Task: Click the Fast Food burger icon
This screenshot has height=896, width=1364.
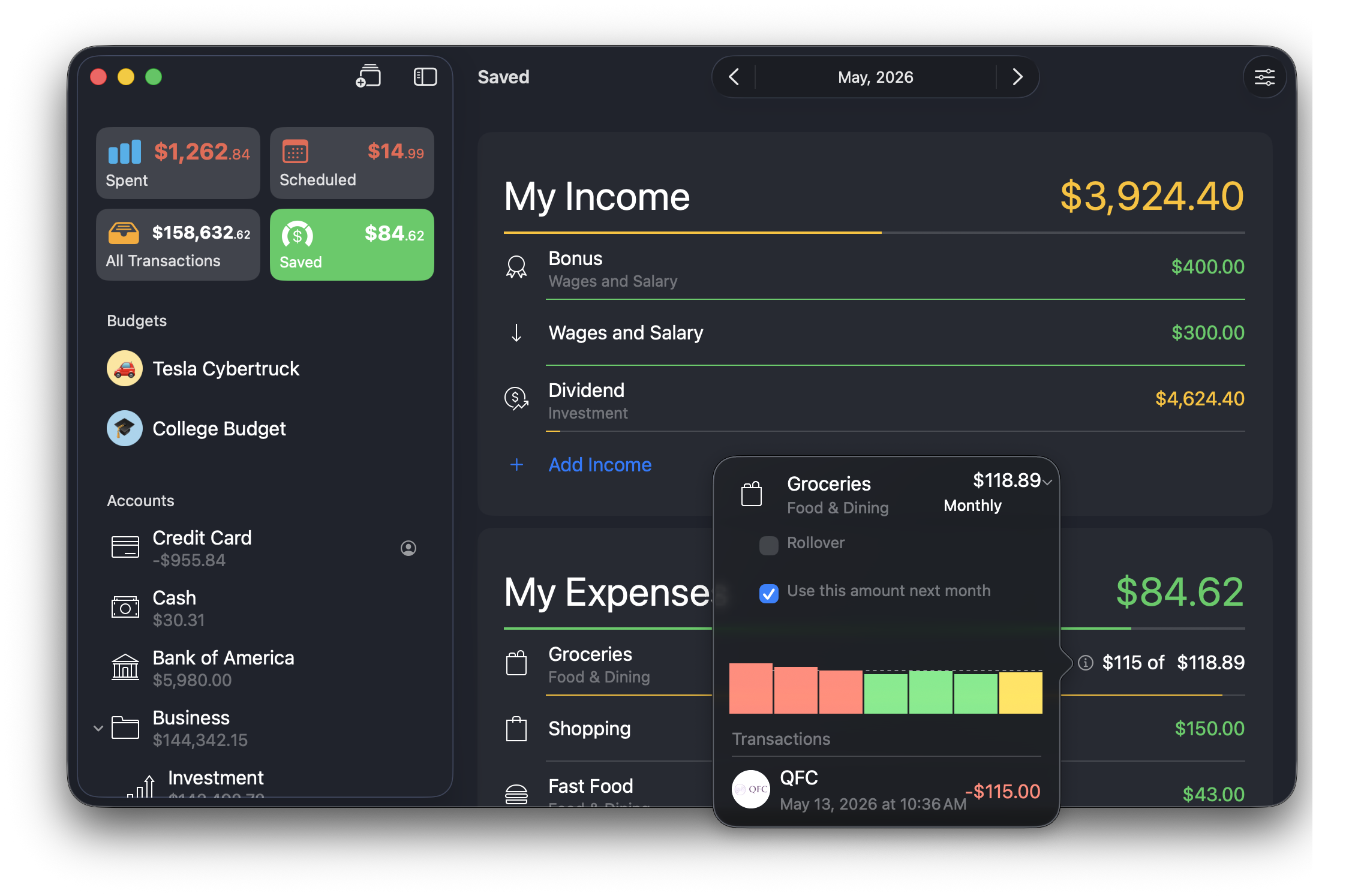Action: (x=516, y=795)
